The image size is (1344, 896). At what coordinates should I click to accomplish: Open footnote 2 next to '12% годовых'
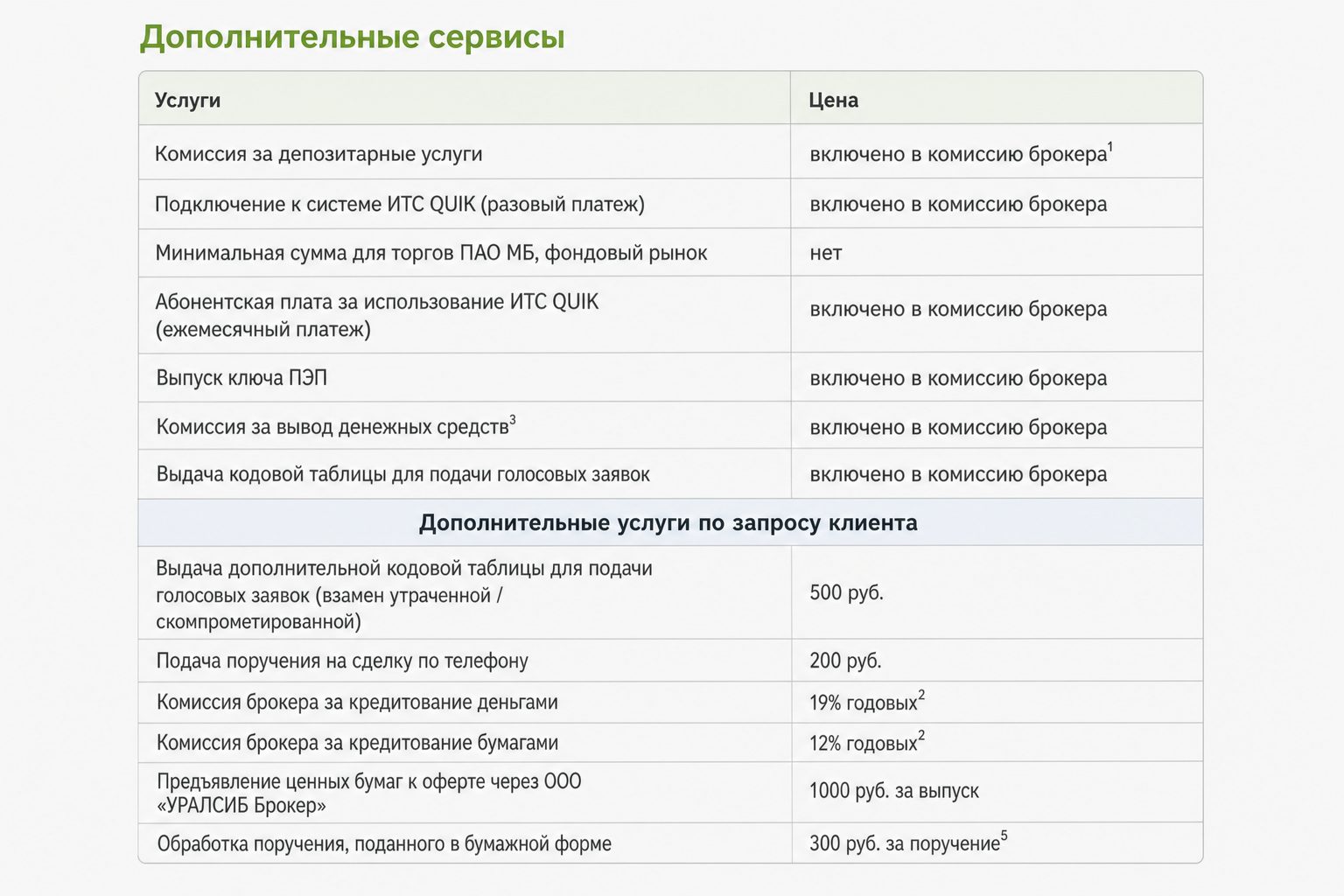[x=921, y=736]
